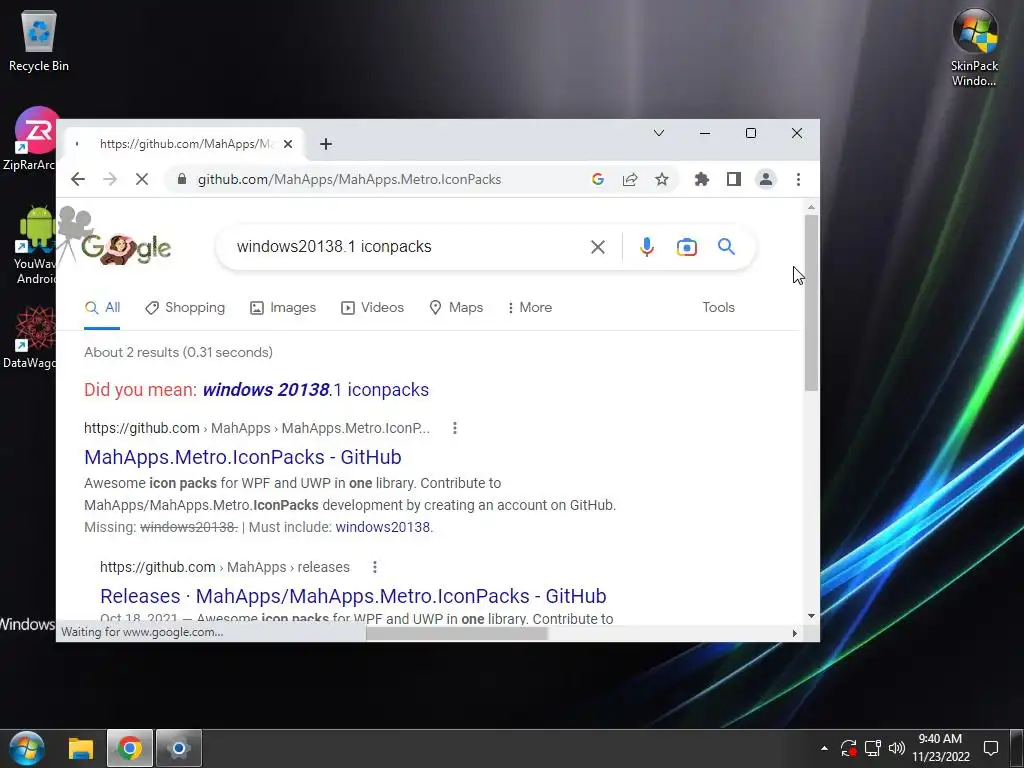Click Must include windows20138 link
This screenshot has width=1024, height=768.
tap(384, 527)
